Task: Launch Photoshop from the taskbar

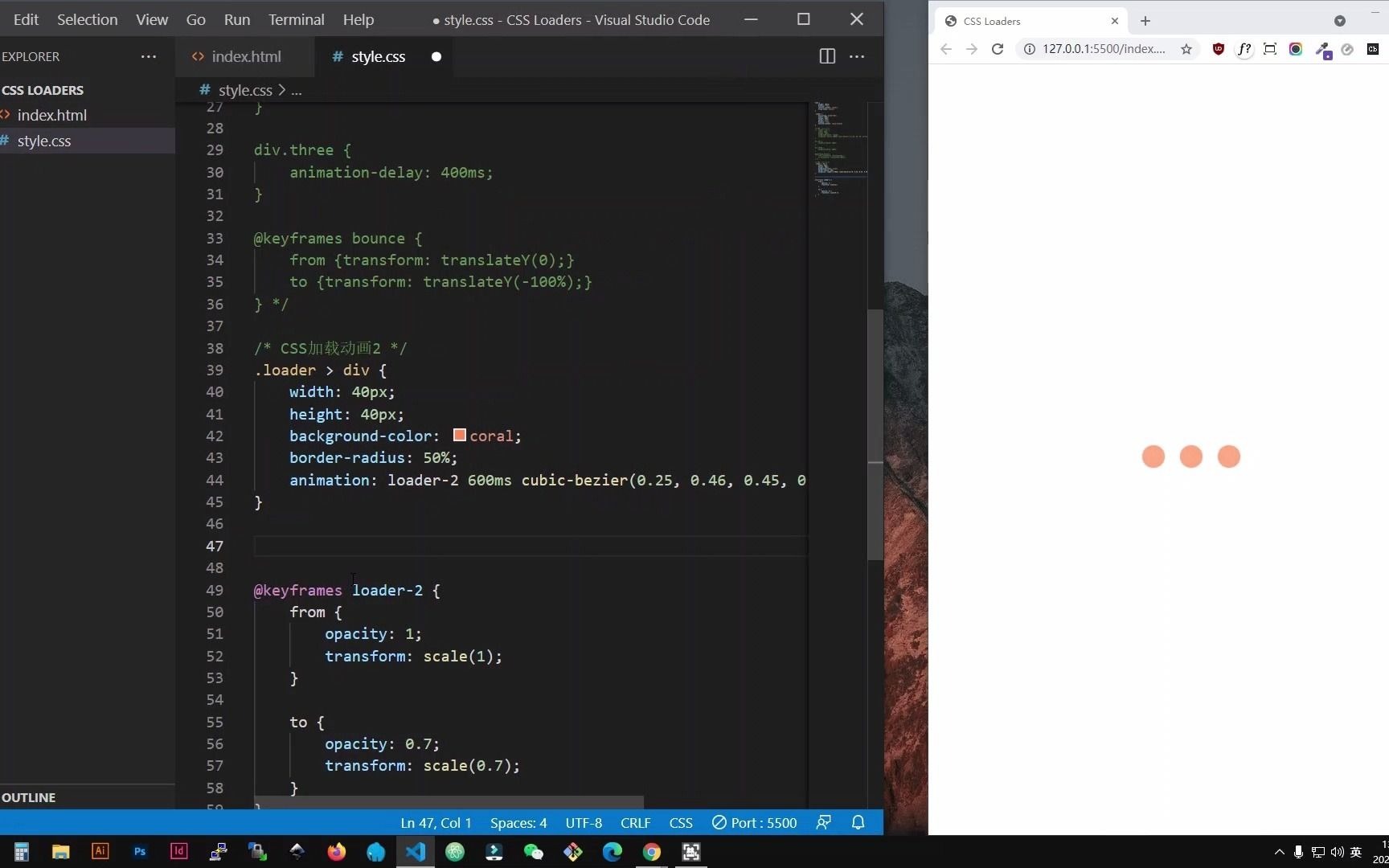Action: tap(139, 851)
